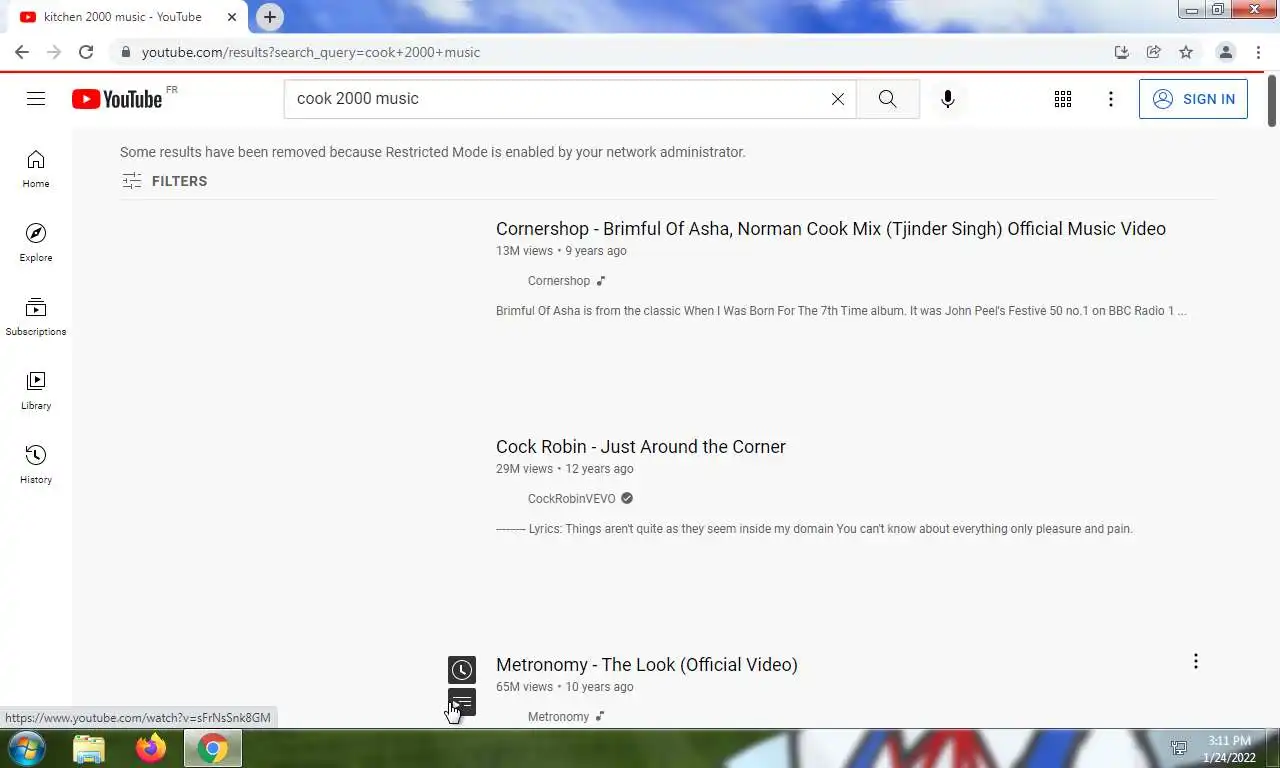The height and width of the screenshot is (768, 1280).
Task: View site info padlock icon
Action: pos(125,52)
